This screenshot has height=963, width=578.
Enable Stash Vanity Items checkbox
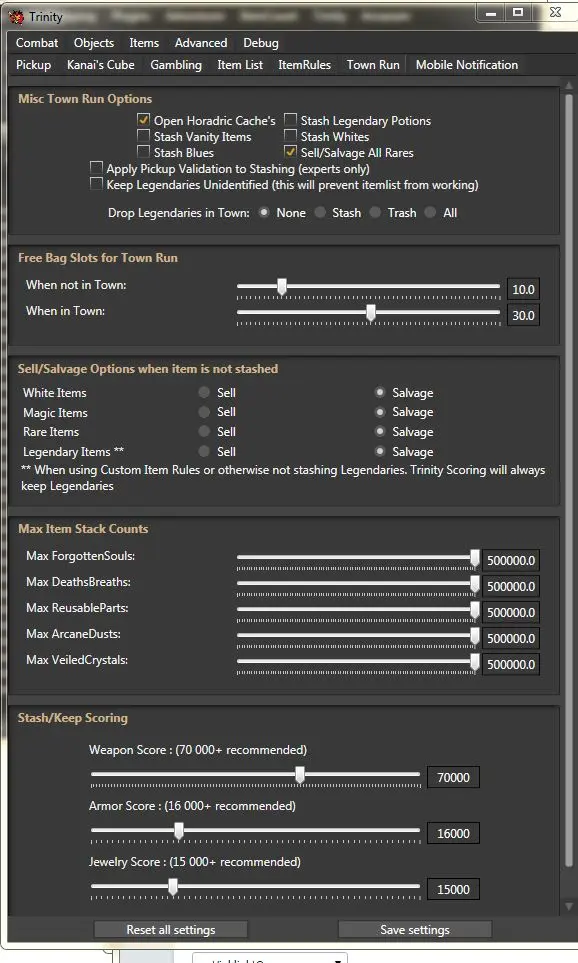[143, 135]
